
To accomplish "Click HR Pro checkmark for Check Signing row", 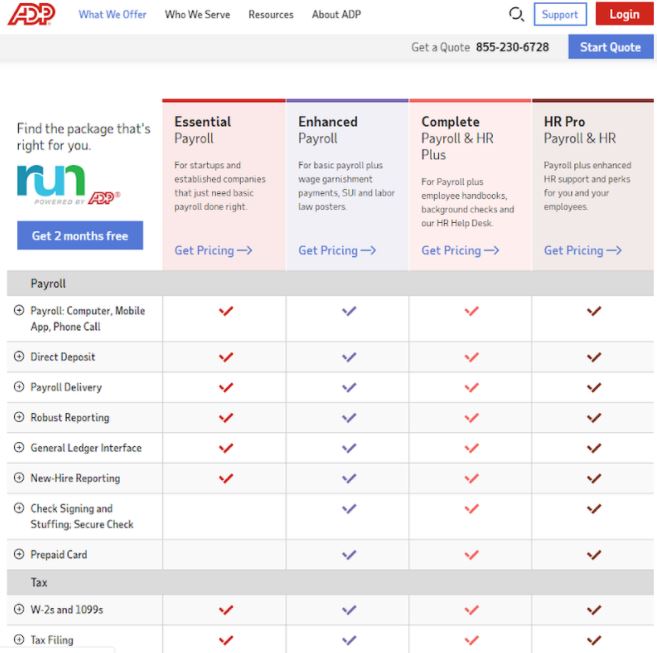I will [594, 509].
